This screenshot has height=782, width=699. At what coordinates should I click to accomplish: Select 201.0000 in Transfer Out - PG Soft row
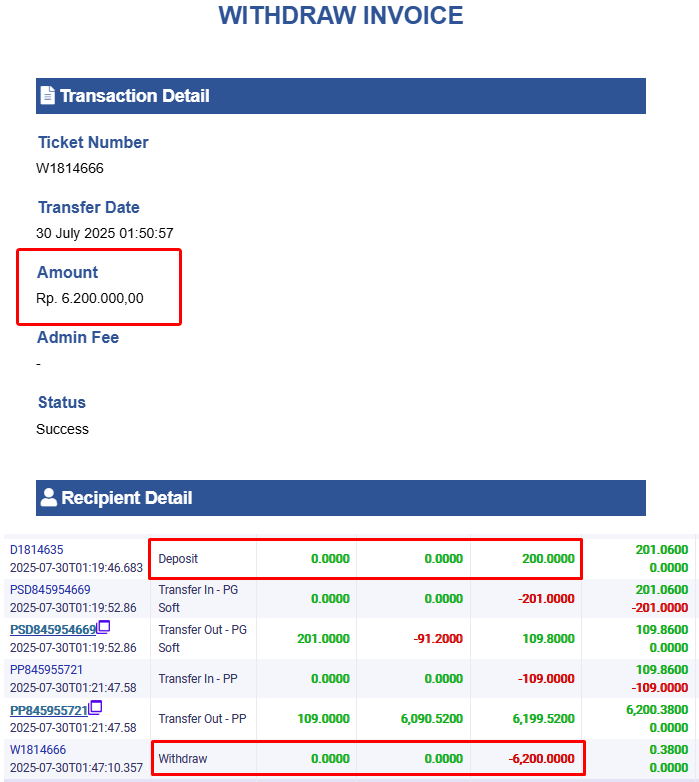(x=324, y=638)
